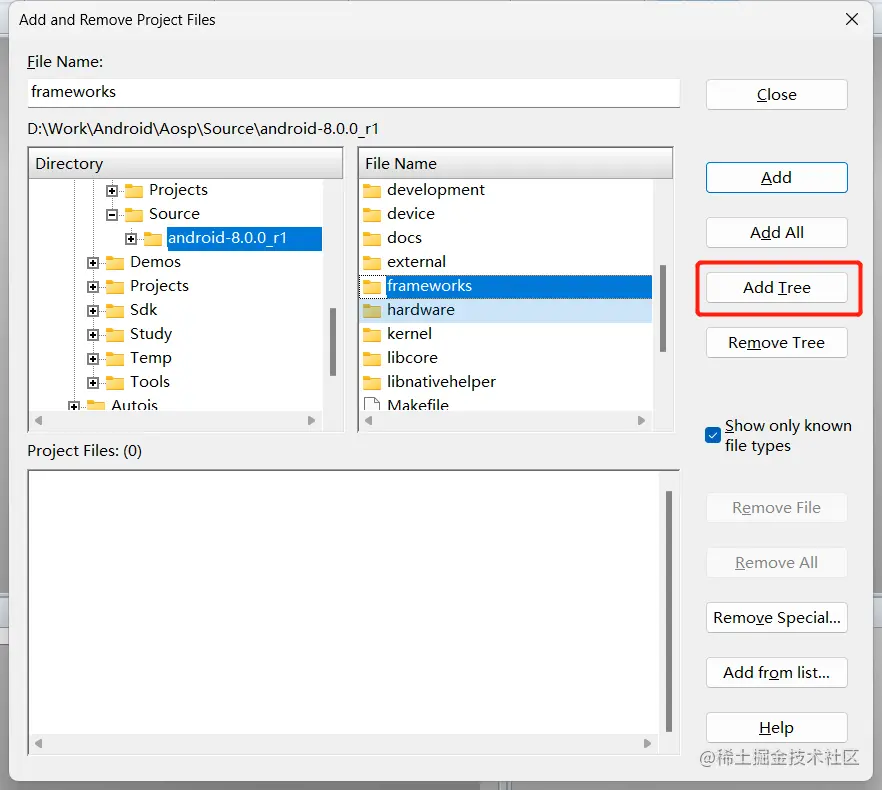Click the development folder icon
This screenshot has width=882, height=790.
372,190
